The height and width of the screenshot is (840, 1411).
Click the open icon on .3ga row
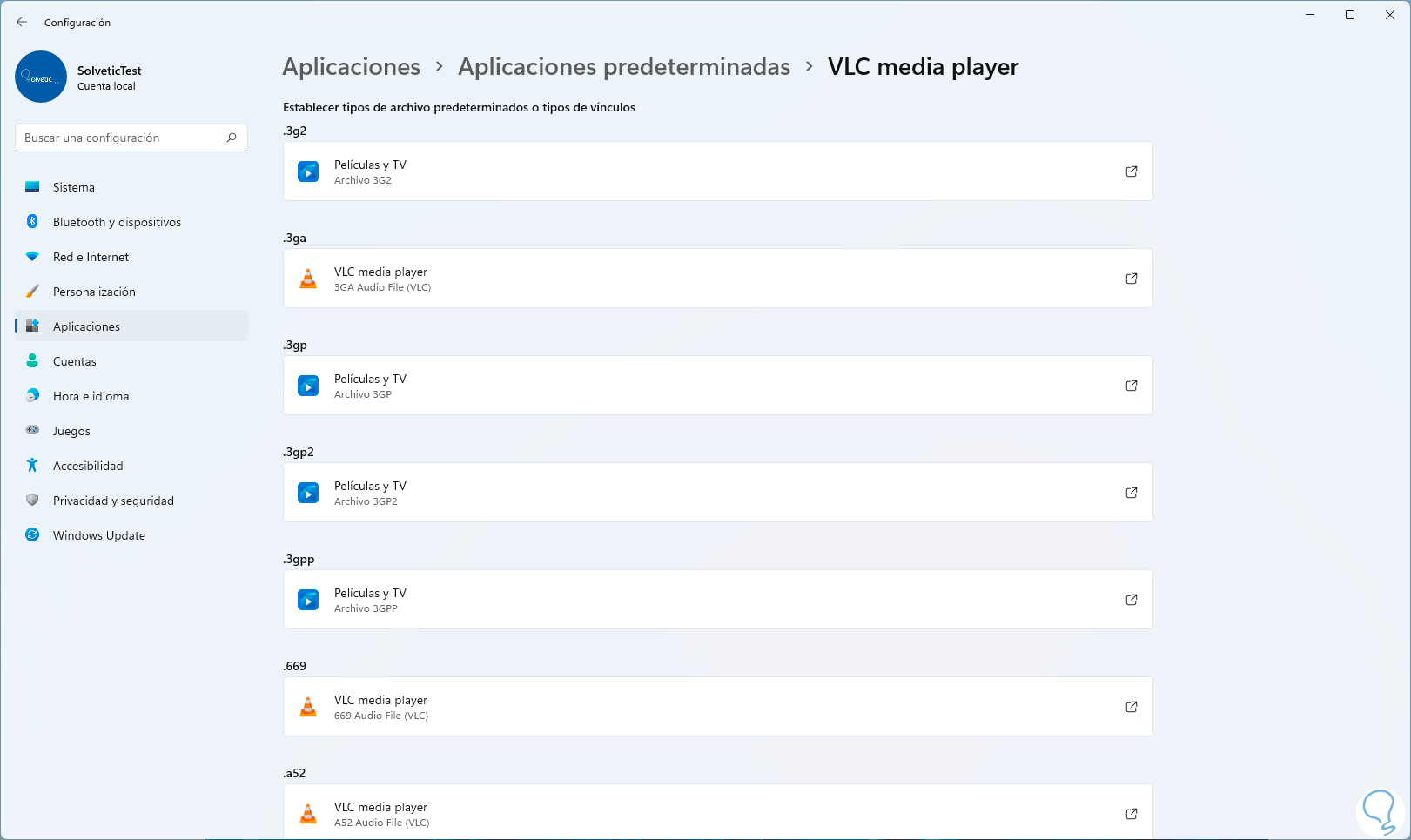[1131, 279]
